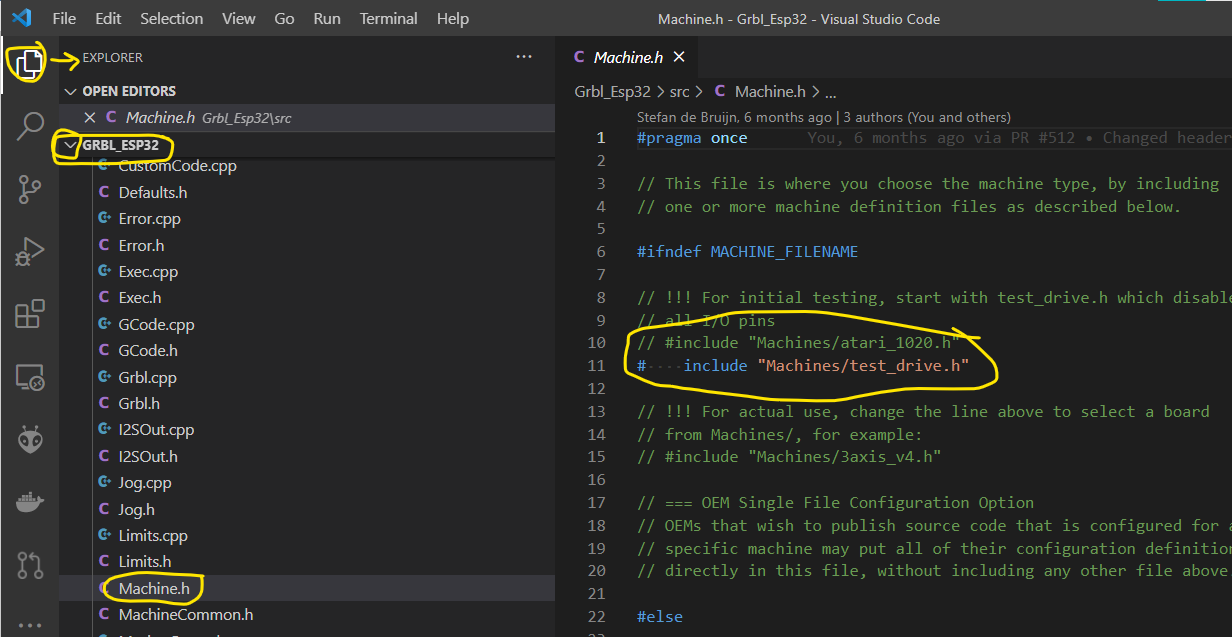The height and width of the screenshot is (637, 1232).
Task: Open the Run and Debug view
Action: [29, 251]
